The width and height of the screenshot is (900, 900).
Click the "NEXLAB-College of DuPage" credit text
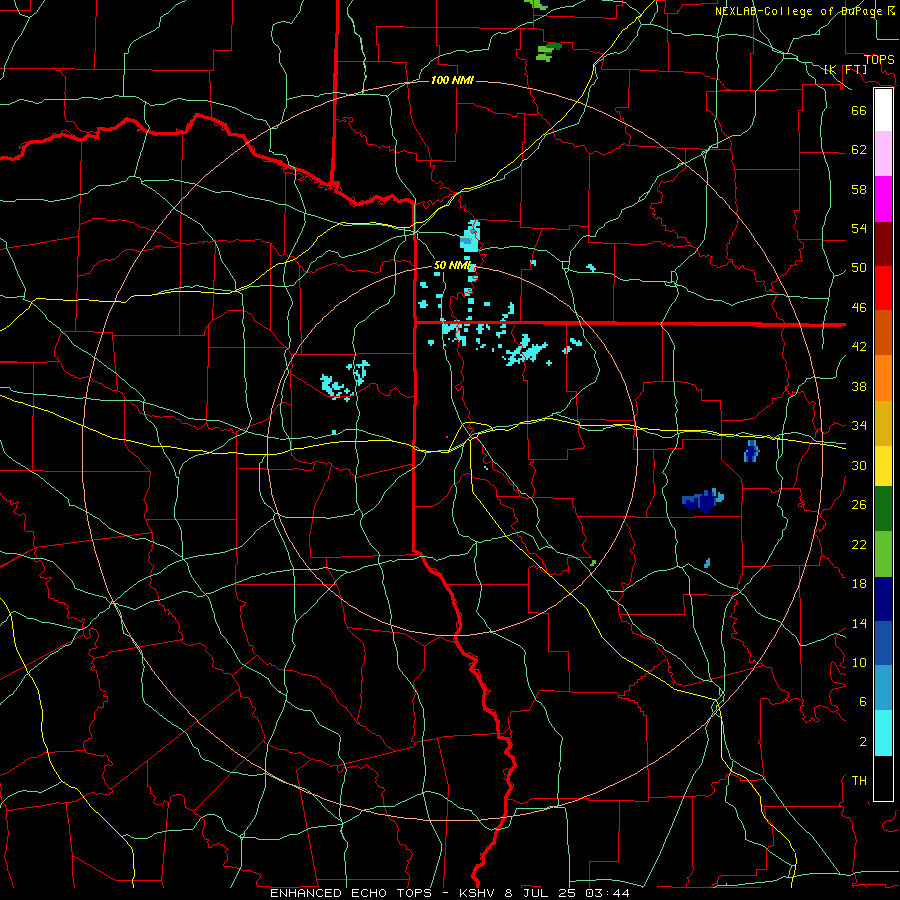800,11
